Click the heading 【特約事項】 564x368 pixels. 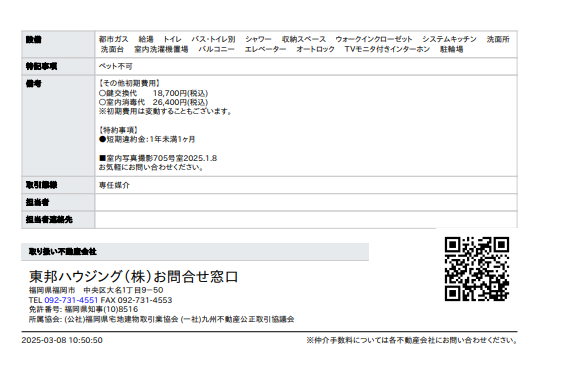[x=119, y=130]
